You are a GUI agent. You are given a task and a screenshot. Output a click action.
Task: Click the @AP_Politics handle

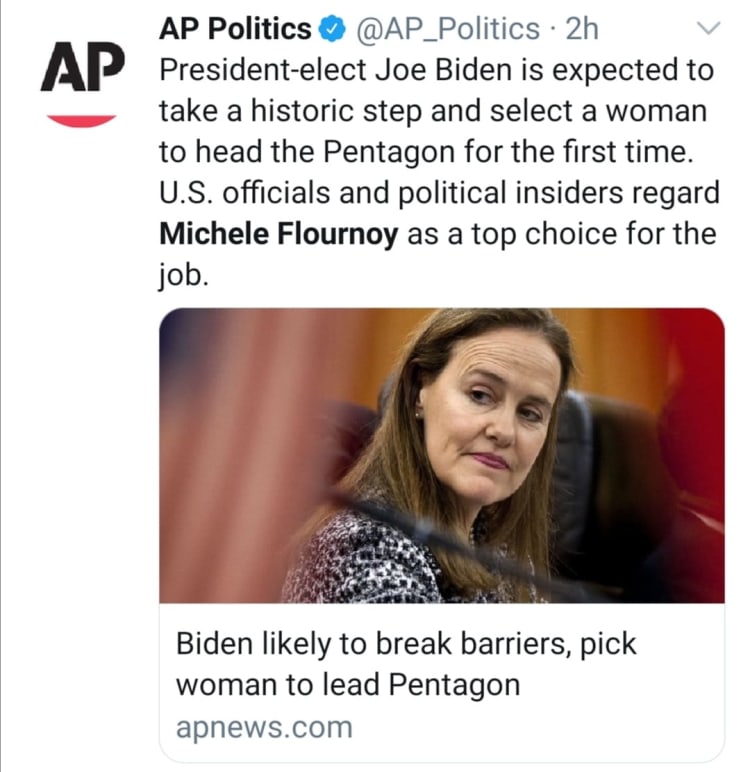click(449, 31)
